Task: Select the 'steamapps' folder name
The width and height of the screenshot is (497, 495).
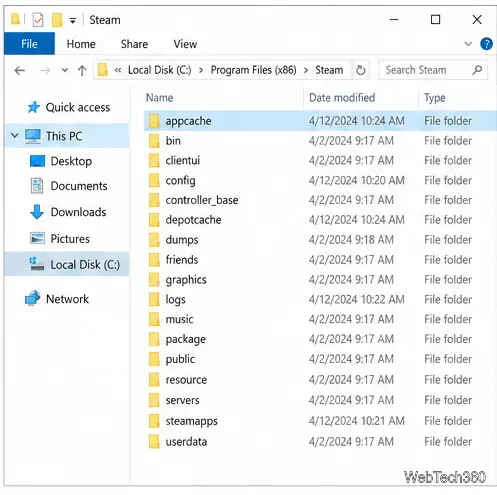Action: click(x=192, y=421)
